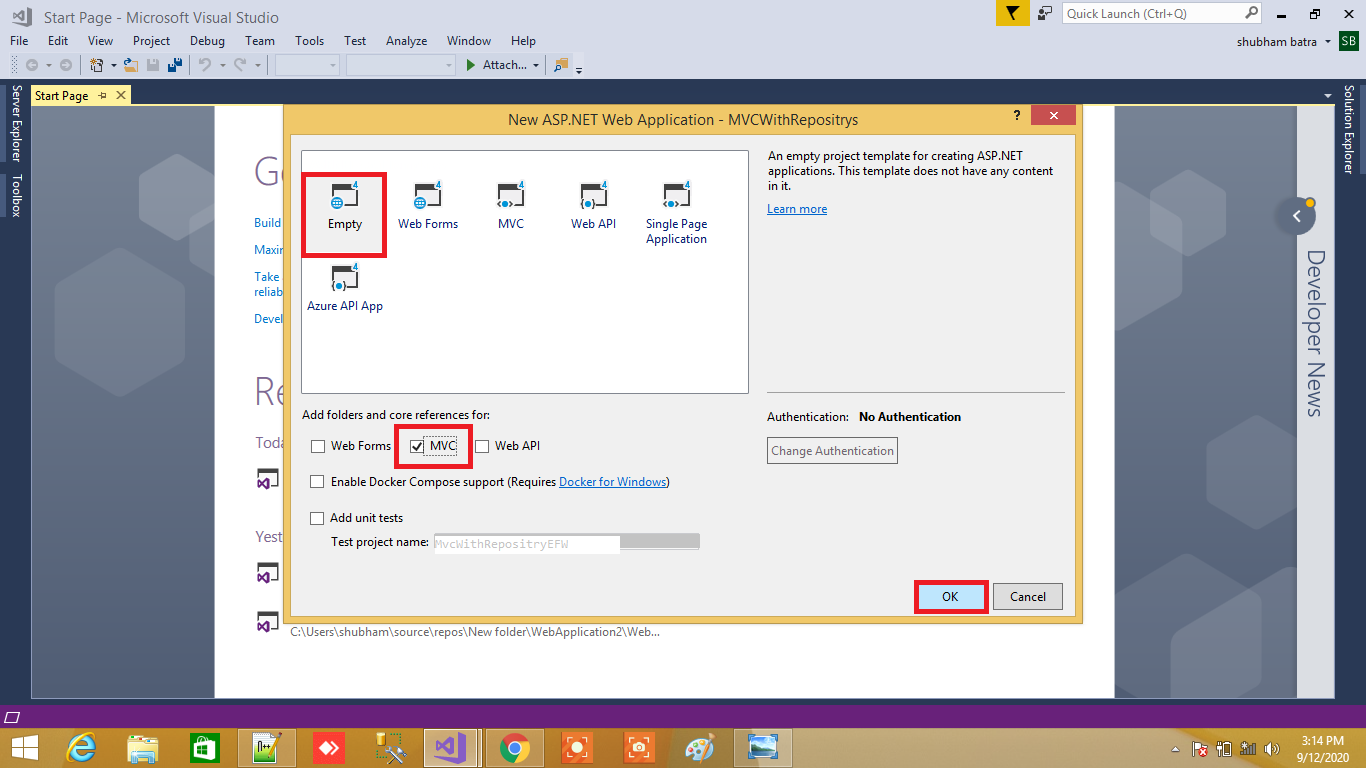Open the Solution Platforms combo box
Viewport: 1366px width, 768px height.
click(x=401, y=65)
